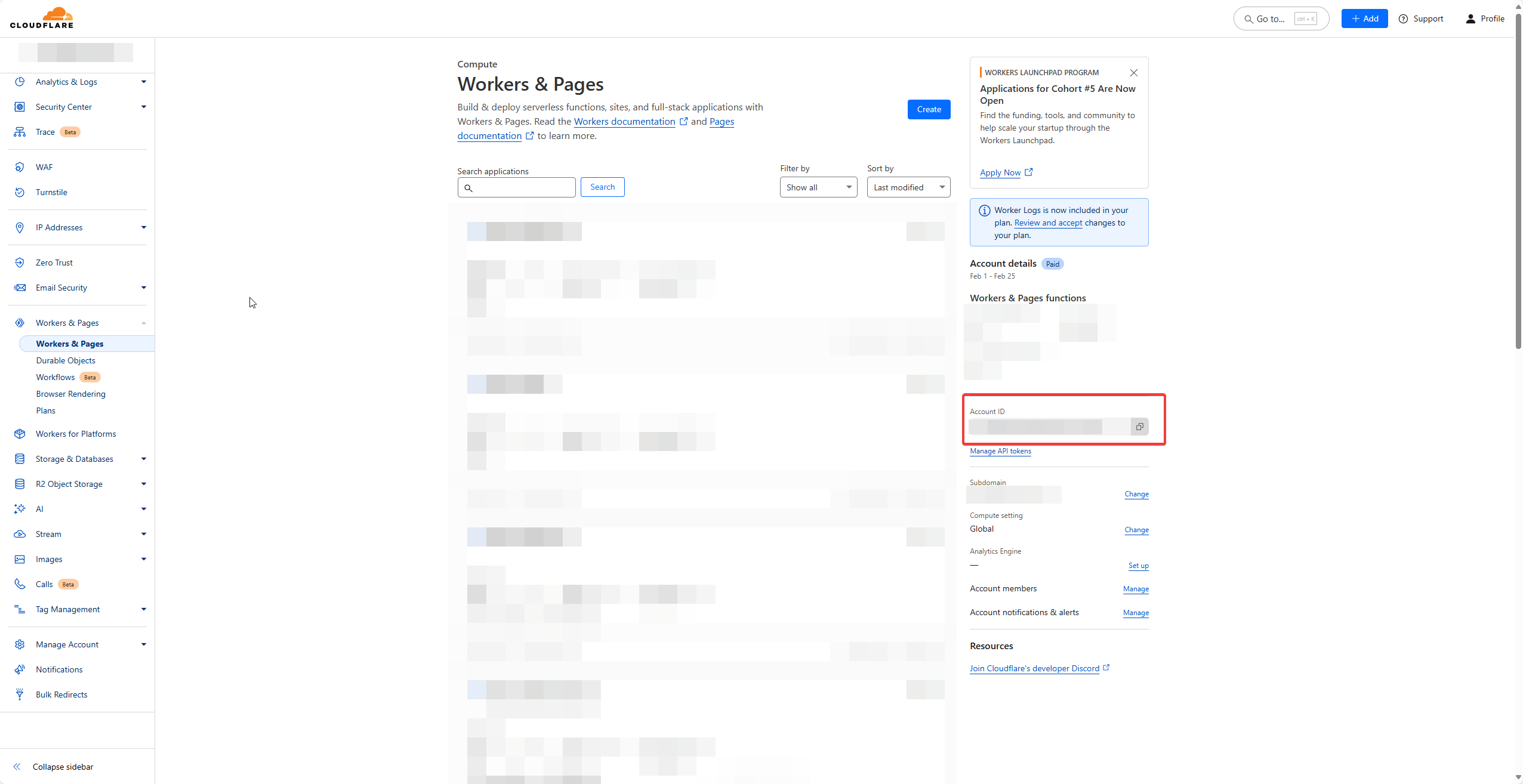
Task: Click Manage API tokens link
Action: (1001, 451)
